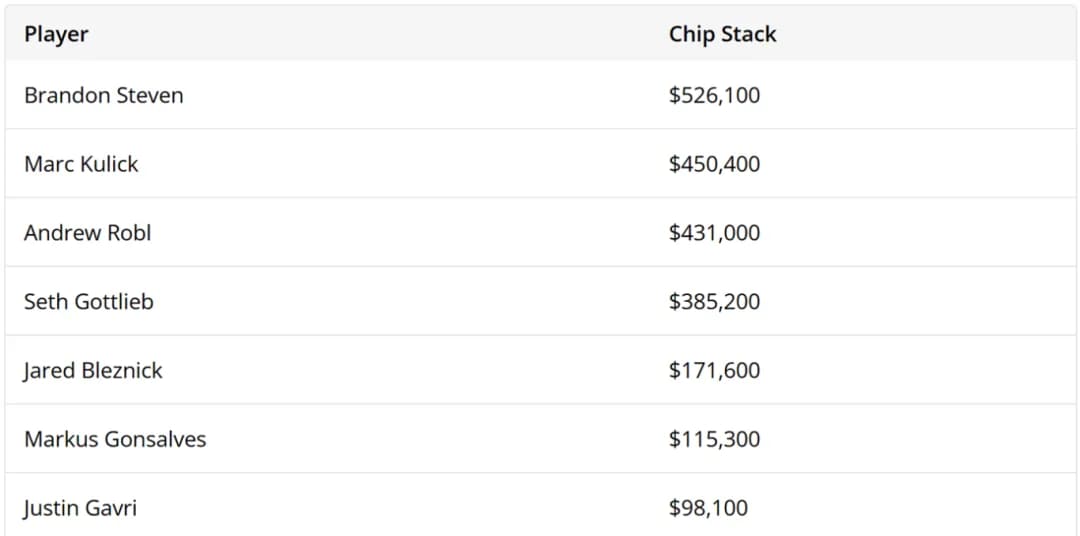Click the Player column header

[x=56, y=34]
